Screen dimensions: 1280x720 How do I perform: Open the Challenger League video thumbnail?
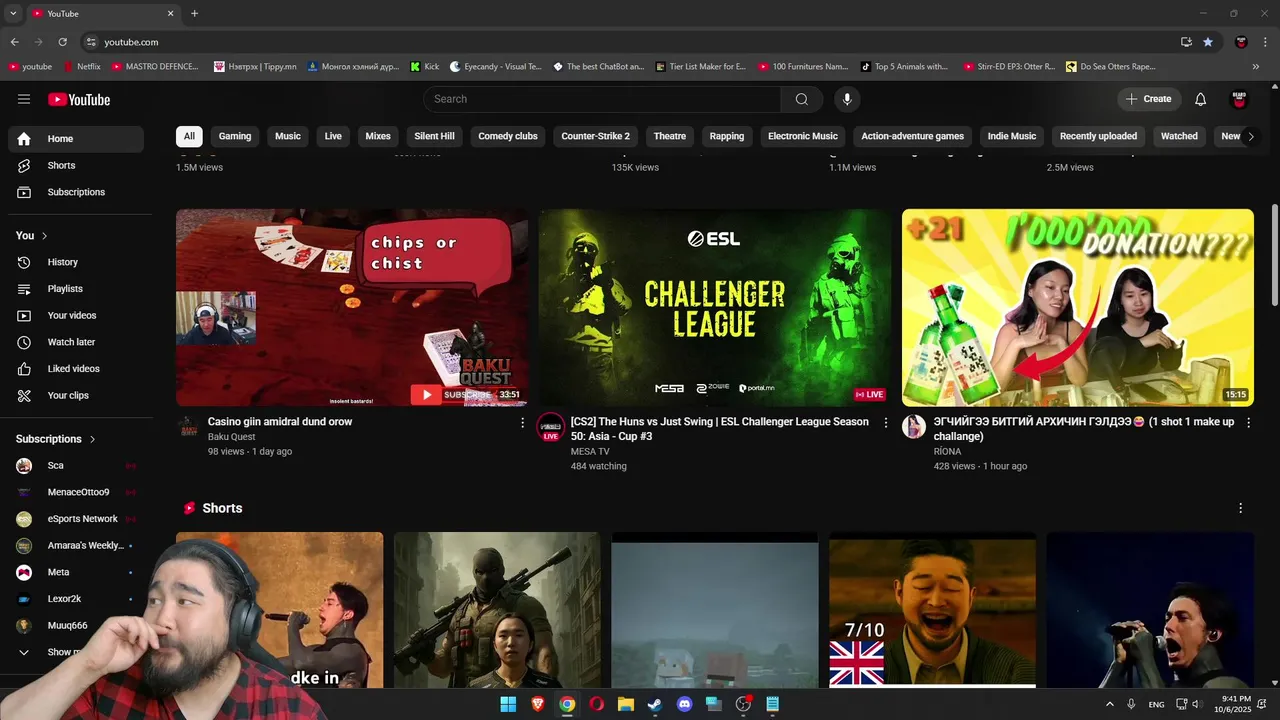(715, 307)
